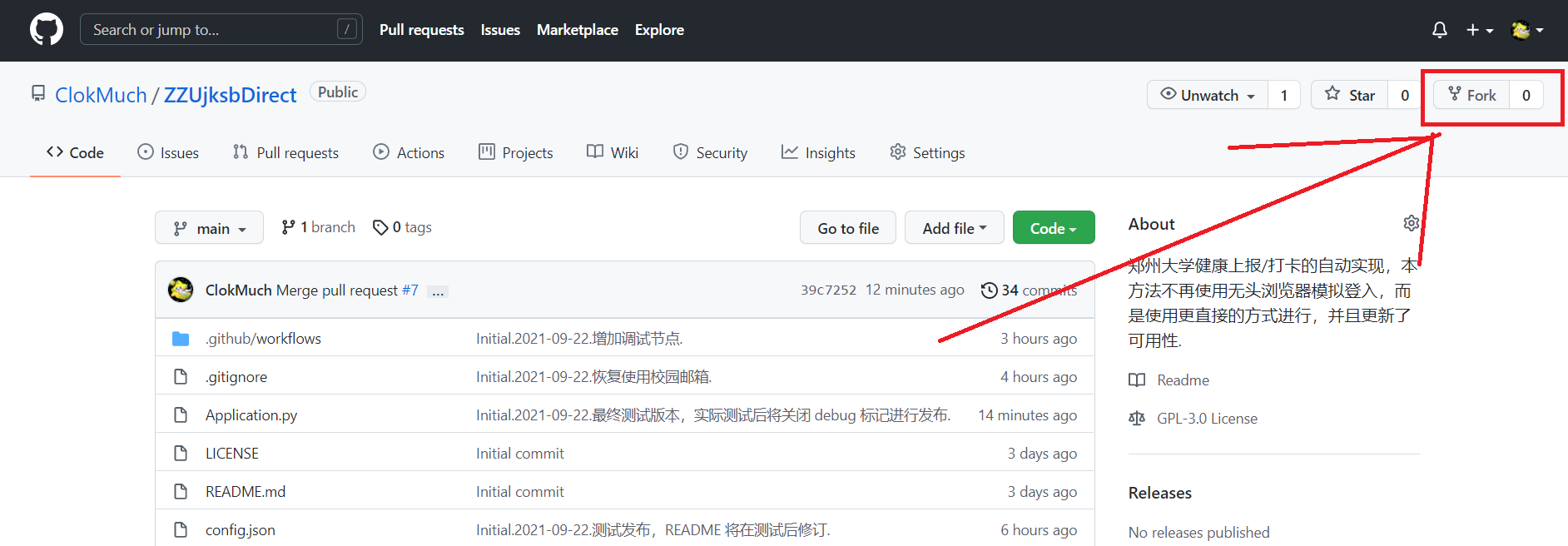1568x546 pixels.
Task: Open the plus create-new menu
Action: click(x=1479, y=30)
